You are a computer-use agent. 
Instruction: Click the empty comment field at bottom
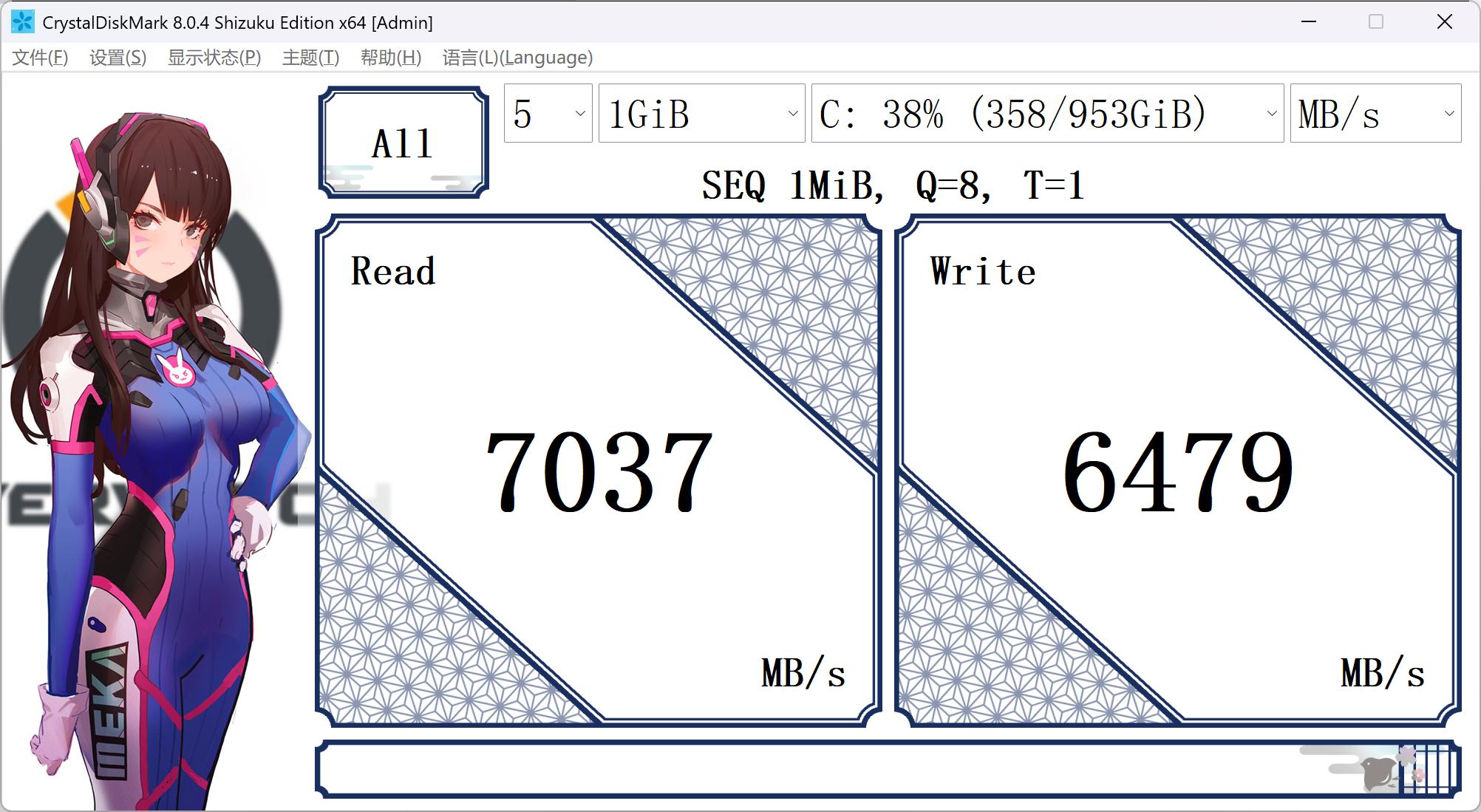813,769
